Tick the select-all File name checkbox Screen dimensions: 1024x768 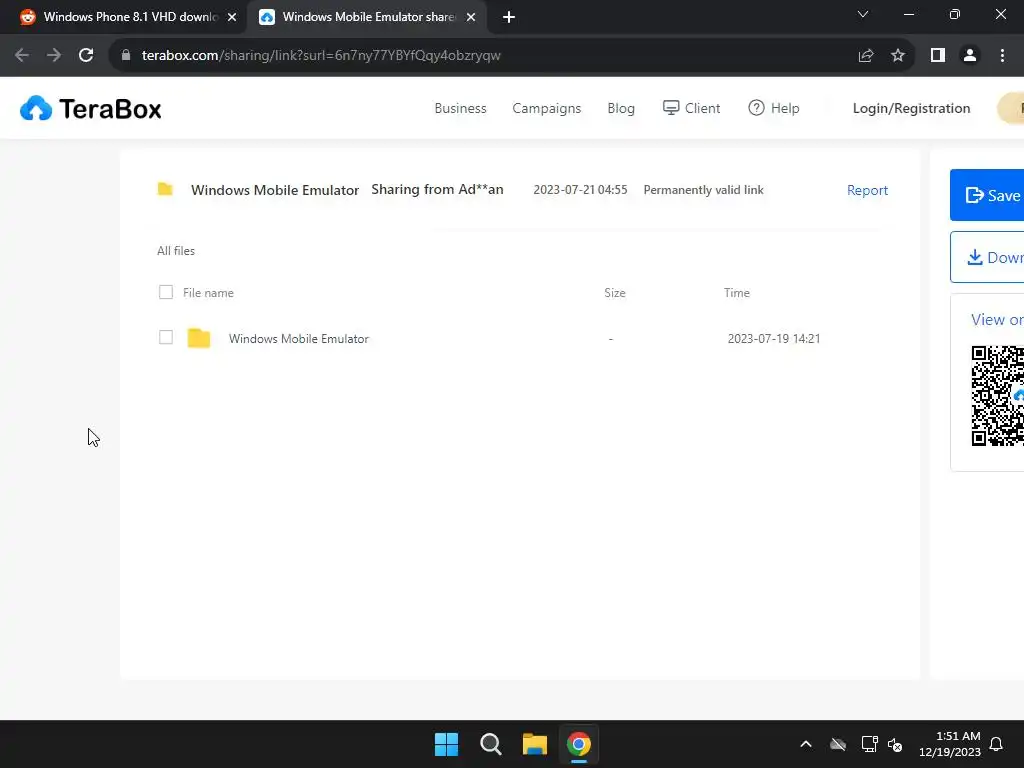166,292
